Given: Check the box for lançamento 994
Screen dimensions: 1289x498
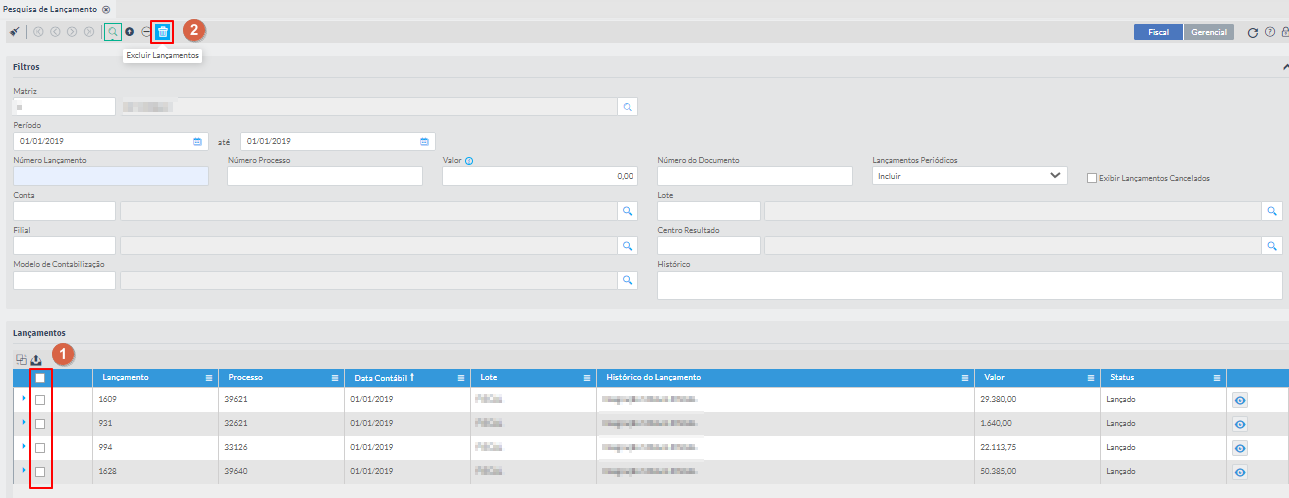Looking at the screenshot, I should tap(40, 448).
